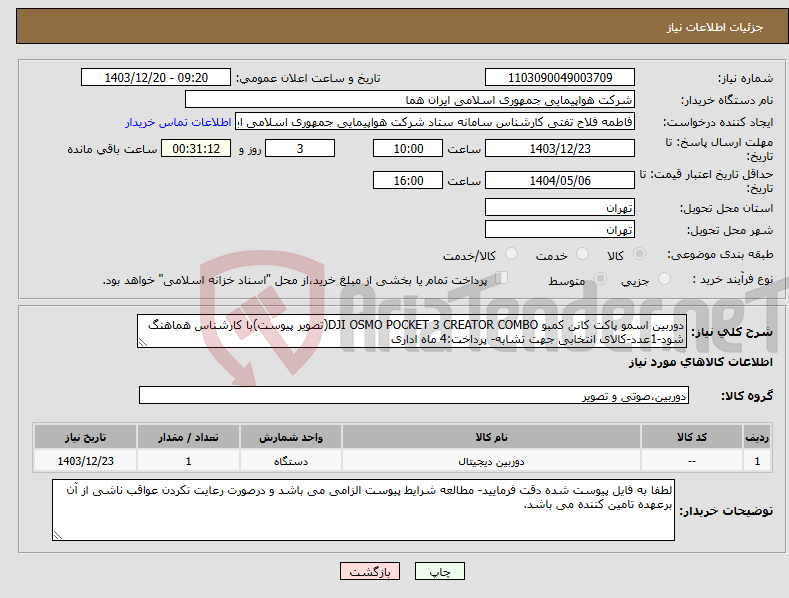Click the requester field فاطمه فلاح تفتی
The height and width of the screenshot is (598, 789).
pyautogui.click(x=435, y=122)
